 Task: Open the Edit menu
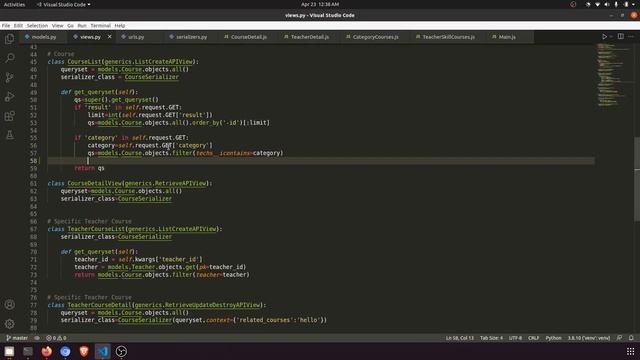point(18,25)
